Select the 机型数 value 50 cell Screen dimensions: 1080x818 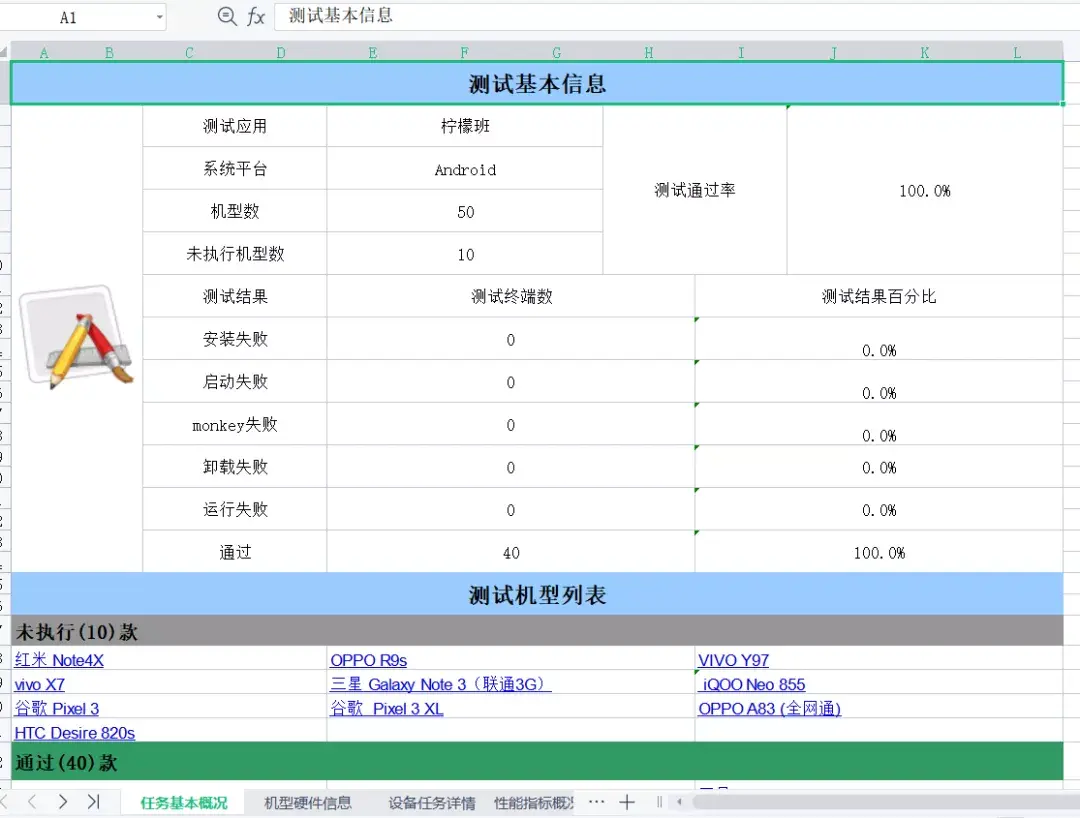(465, 212)
